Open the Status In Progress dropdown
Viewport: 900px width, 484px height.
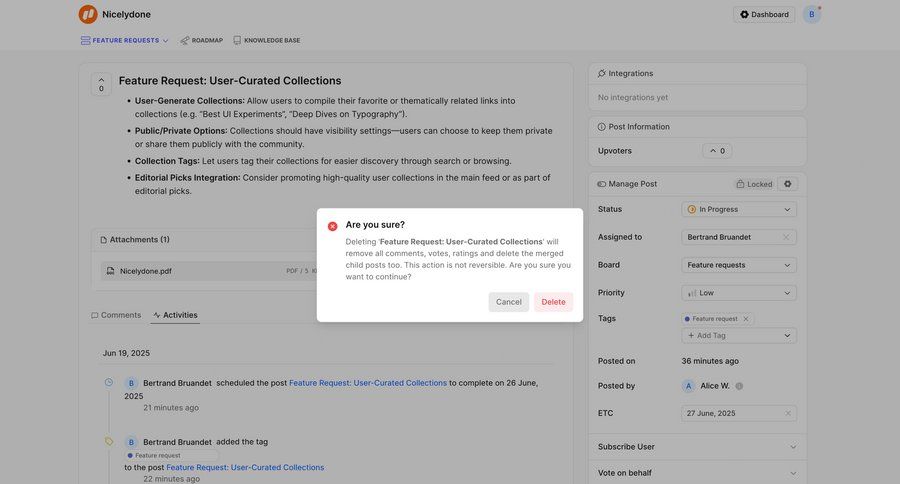click(x=739, y=210)
